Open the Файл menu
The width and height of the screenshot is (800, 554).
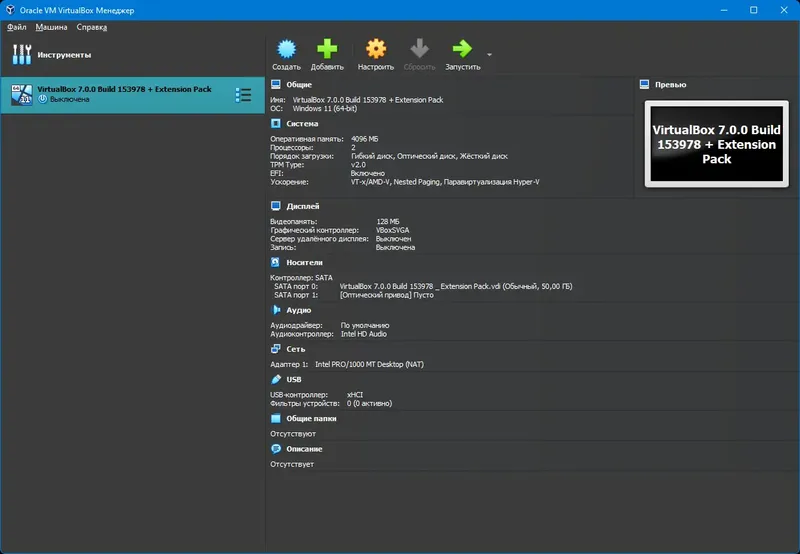click(17, 27)
